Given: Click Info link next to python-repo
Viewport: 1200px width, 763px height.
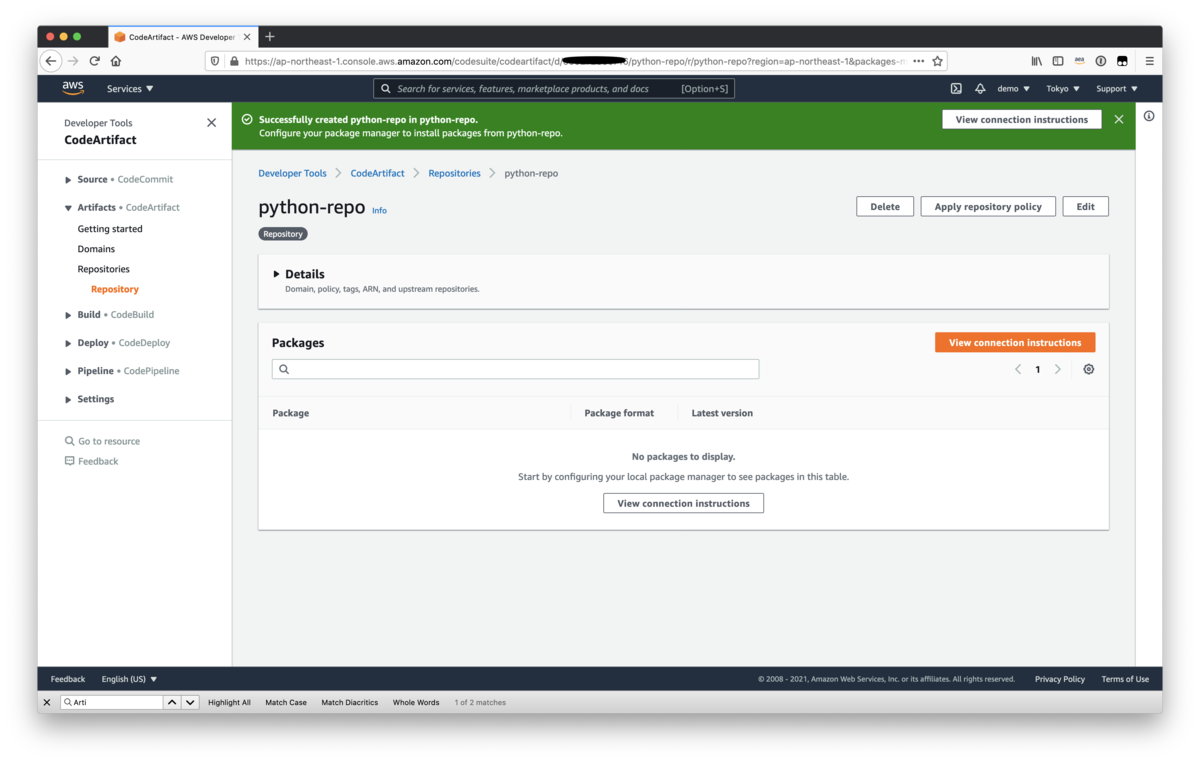Looking at the screenshot, I should (x=379, y=211).
